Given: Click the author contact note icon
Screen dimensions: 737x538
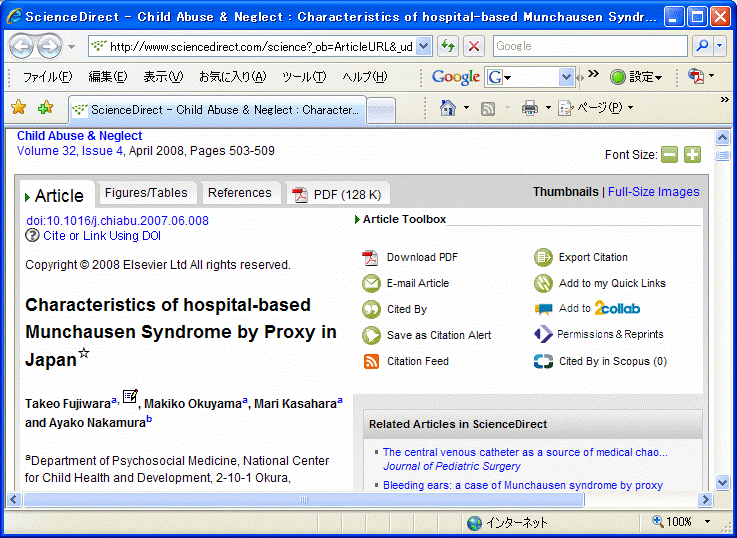Looking at the screenshot, I should (x=130, y=397).
